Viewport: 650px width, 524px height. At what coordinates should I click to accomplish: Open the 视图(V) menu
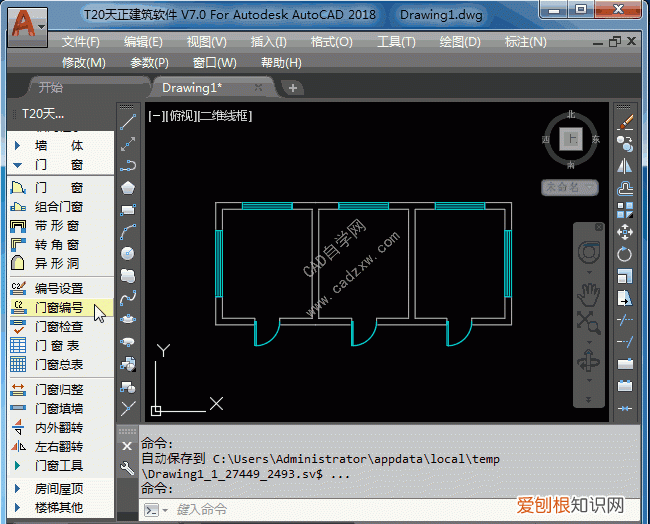click(x=206, y=42)
